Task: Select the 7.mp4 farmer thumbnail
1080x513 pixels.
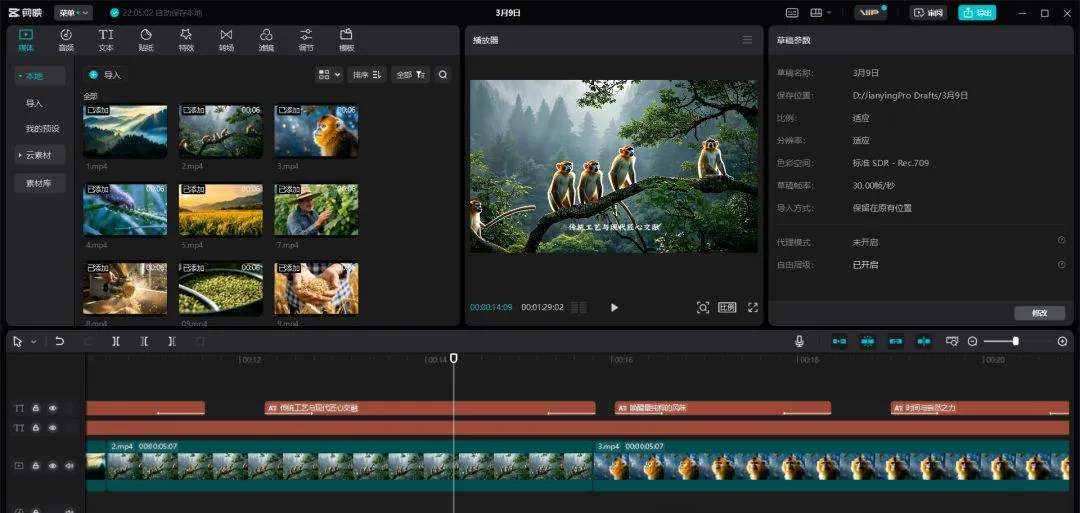Action: point(316,210)
